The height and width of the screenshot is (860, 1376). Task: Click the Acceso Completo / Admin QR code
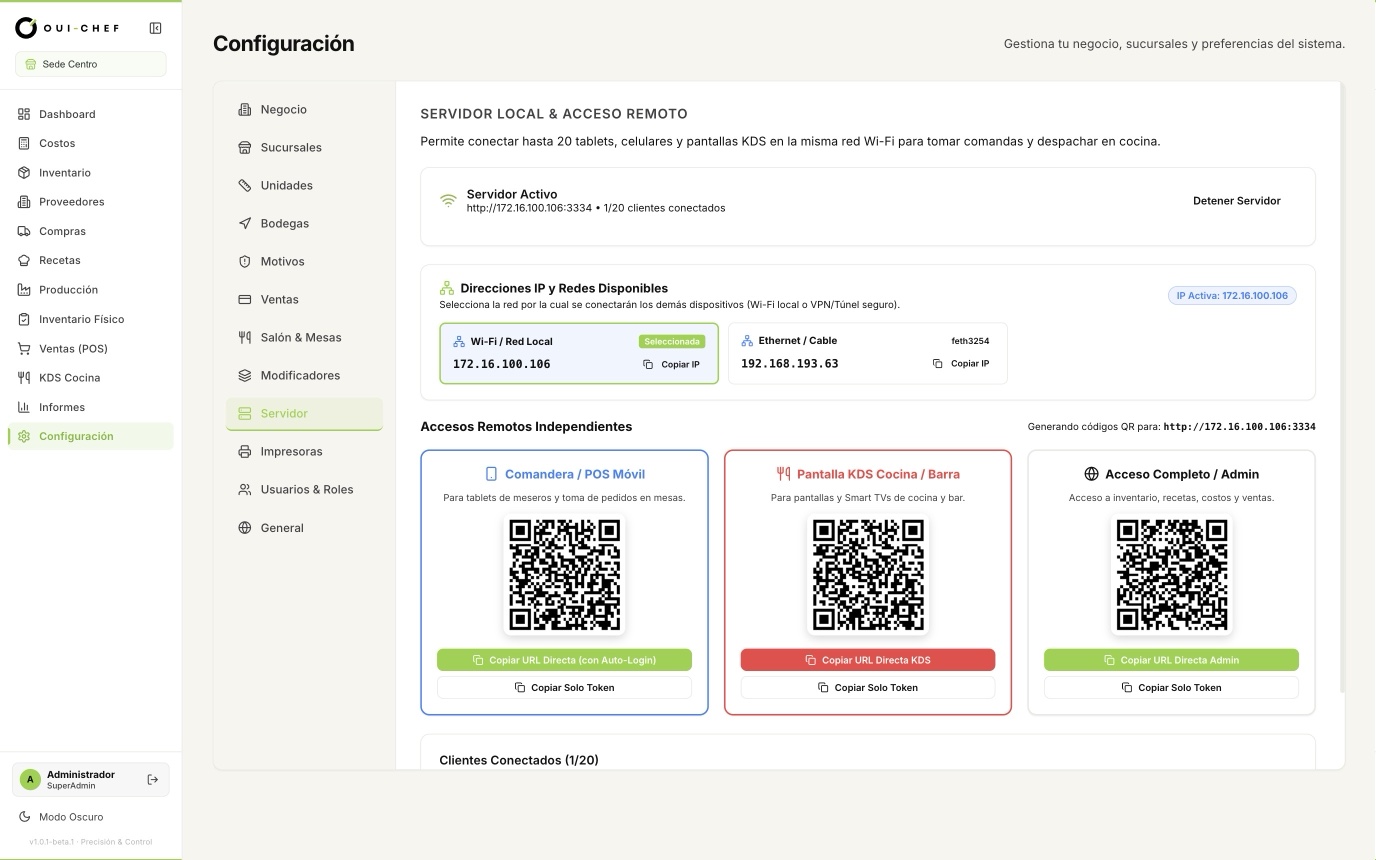[x=1171, y=575]
